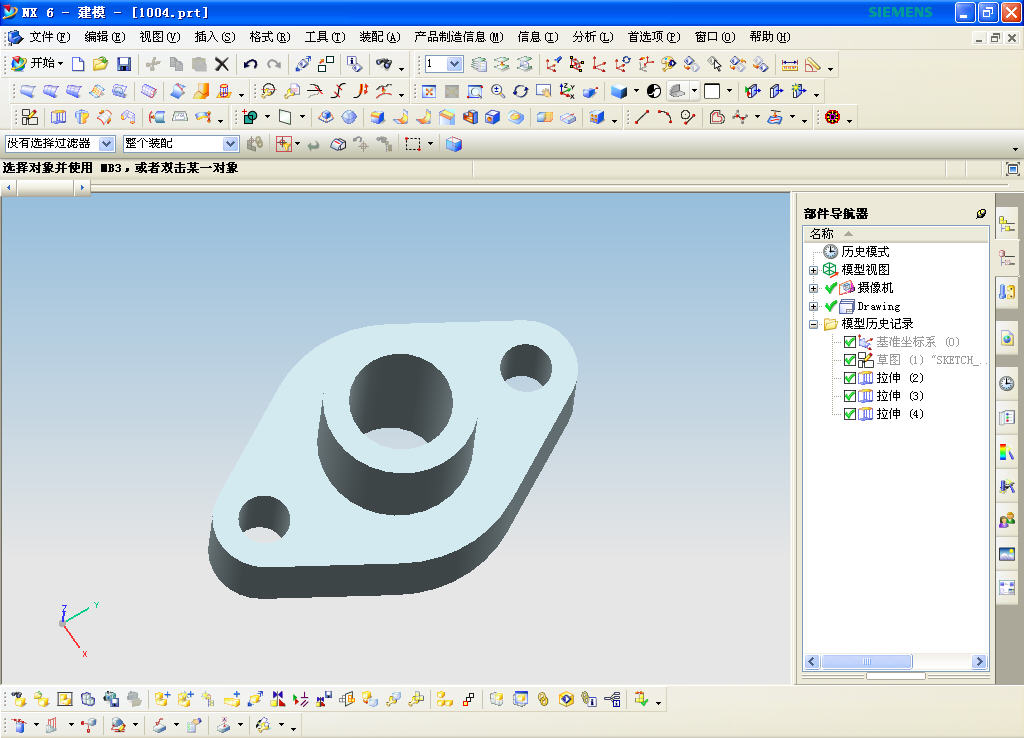The image size is (1024, 738).
Task: Click the navigator scrollbar left arrow
Action: [x=812, y=662]
